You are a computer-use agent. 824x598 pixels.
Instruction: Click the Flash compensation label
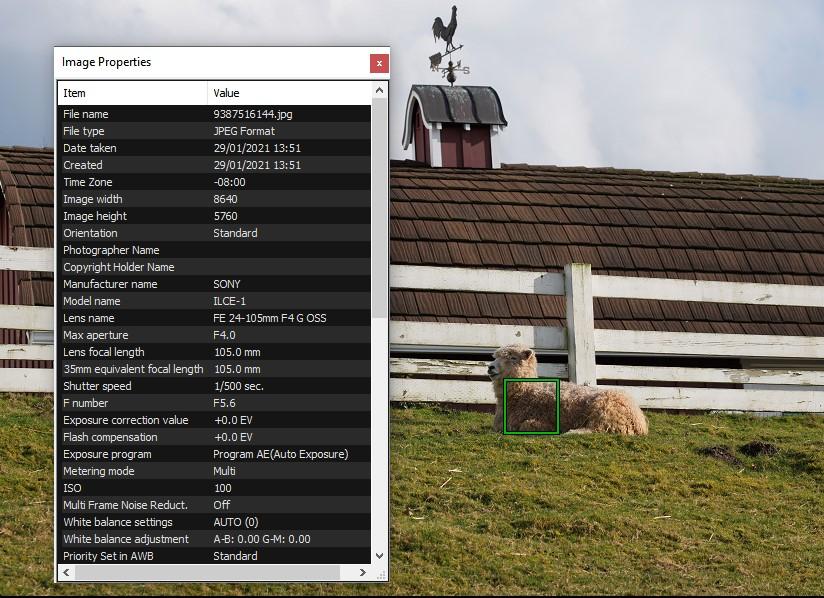(x=110, y=437)
